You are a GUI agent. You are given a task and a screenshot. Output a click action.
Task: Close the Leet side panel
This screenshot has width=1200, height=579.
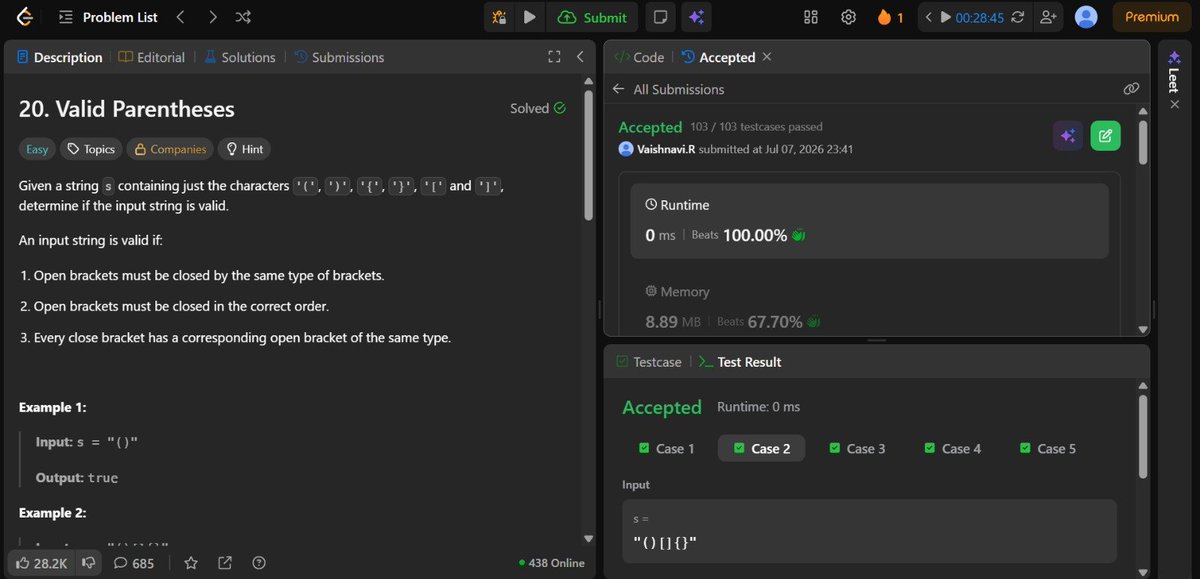pos(1174,104)
